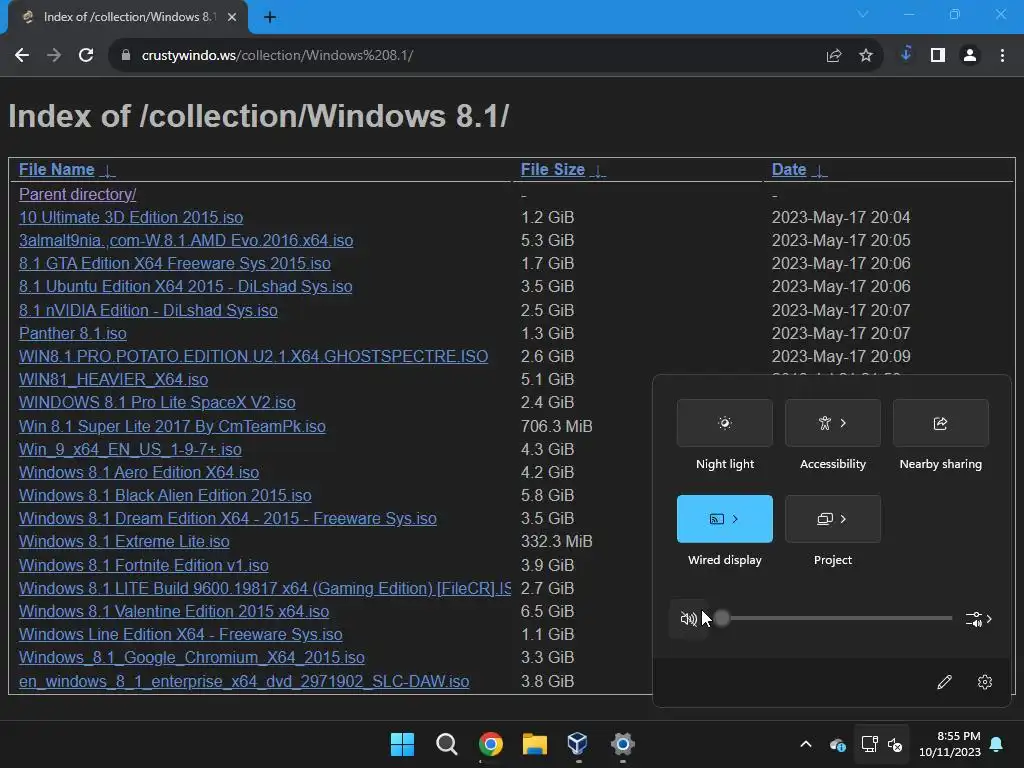Open Windows 8.1 Black Alien Edition 2015 iso

point(165,496)
